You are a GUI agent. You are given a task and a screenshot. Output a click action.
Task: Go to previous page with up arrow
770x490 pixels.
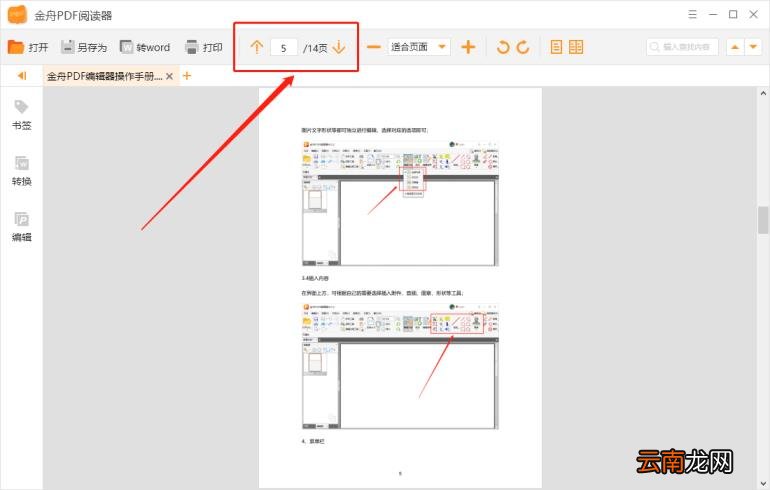click(257, 47)
